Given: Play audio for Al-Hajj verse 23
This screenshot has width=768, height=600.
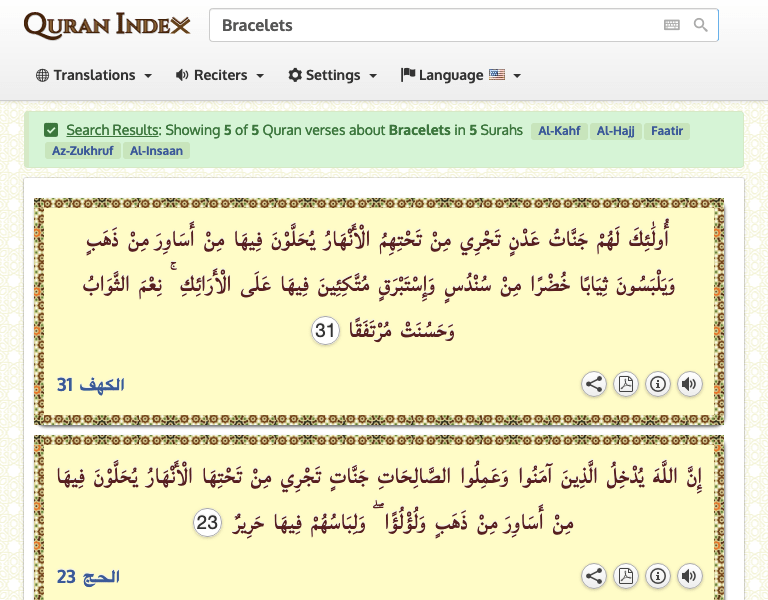Looking at the screenshot, I should tap(688, 576).
